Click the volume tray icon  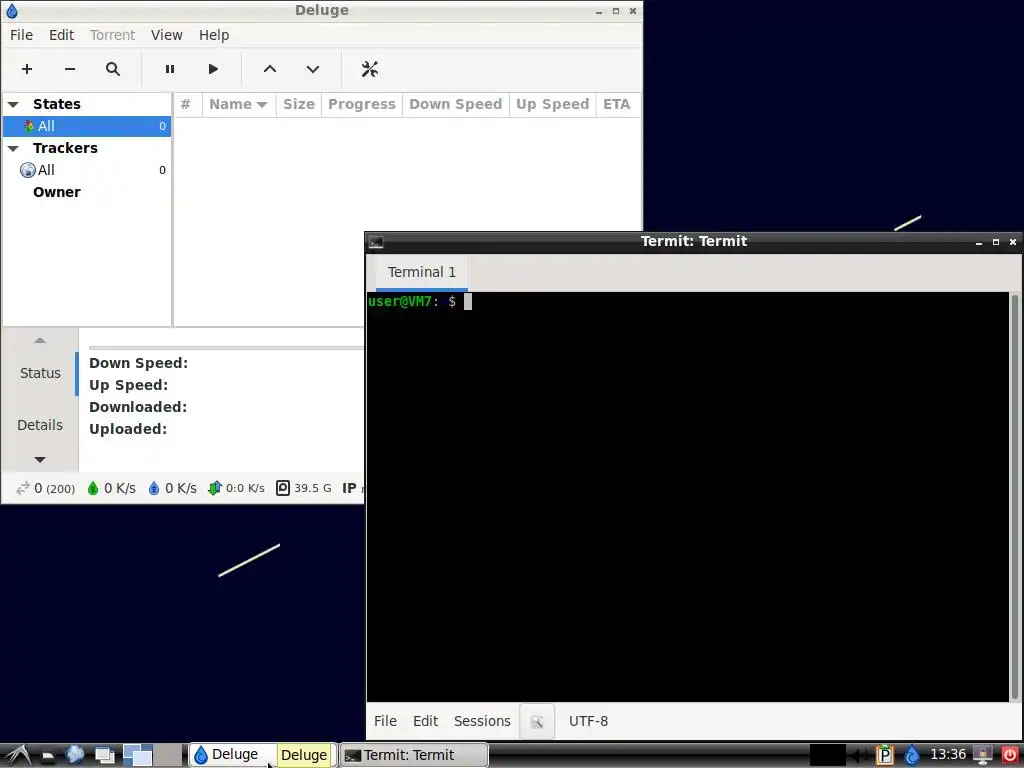859,755
